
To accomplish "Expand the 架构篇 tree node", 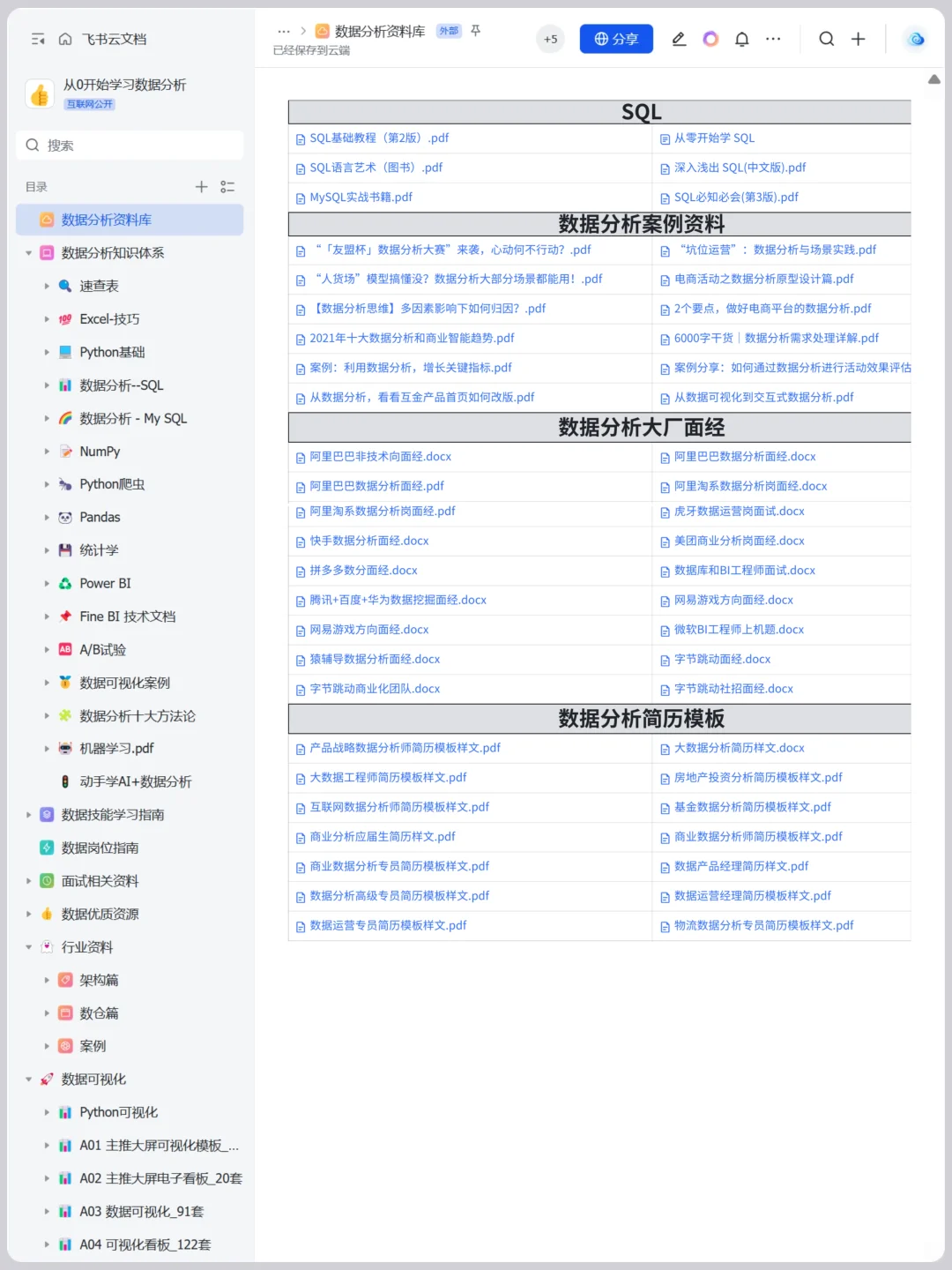I will tap(47, 981).
